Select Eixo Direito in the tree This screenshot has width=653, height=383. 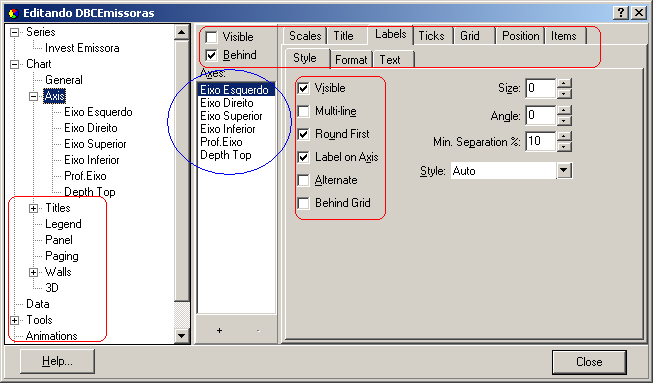coord(91,128)
